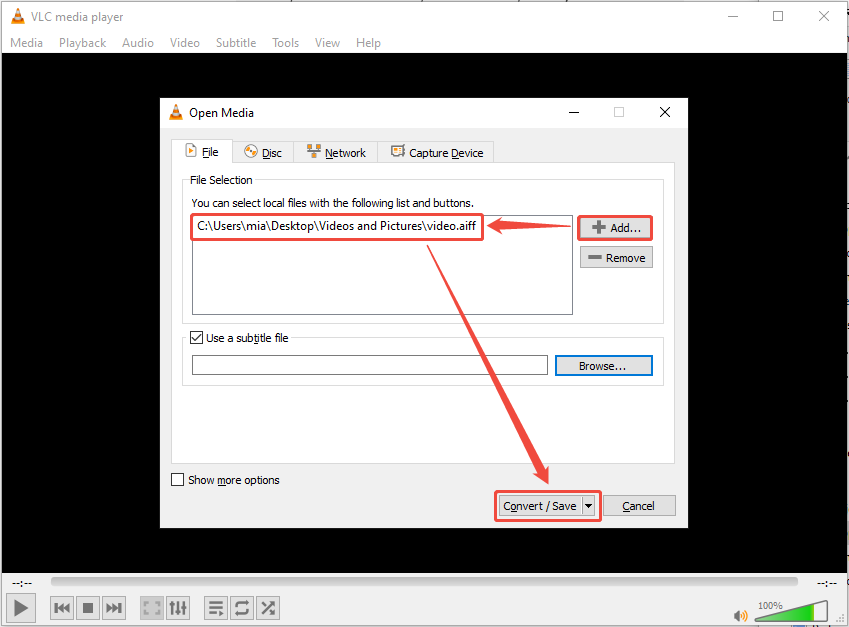This screenshot has width=849, height=627.
Task: Expand the Convert / Save dropdown arrow
Action: (x=588, y=506)
